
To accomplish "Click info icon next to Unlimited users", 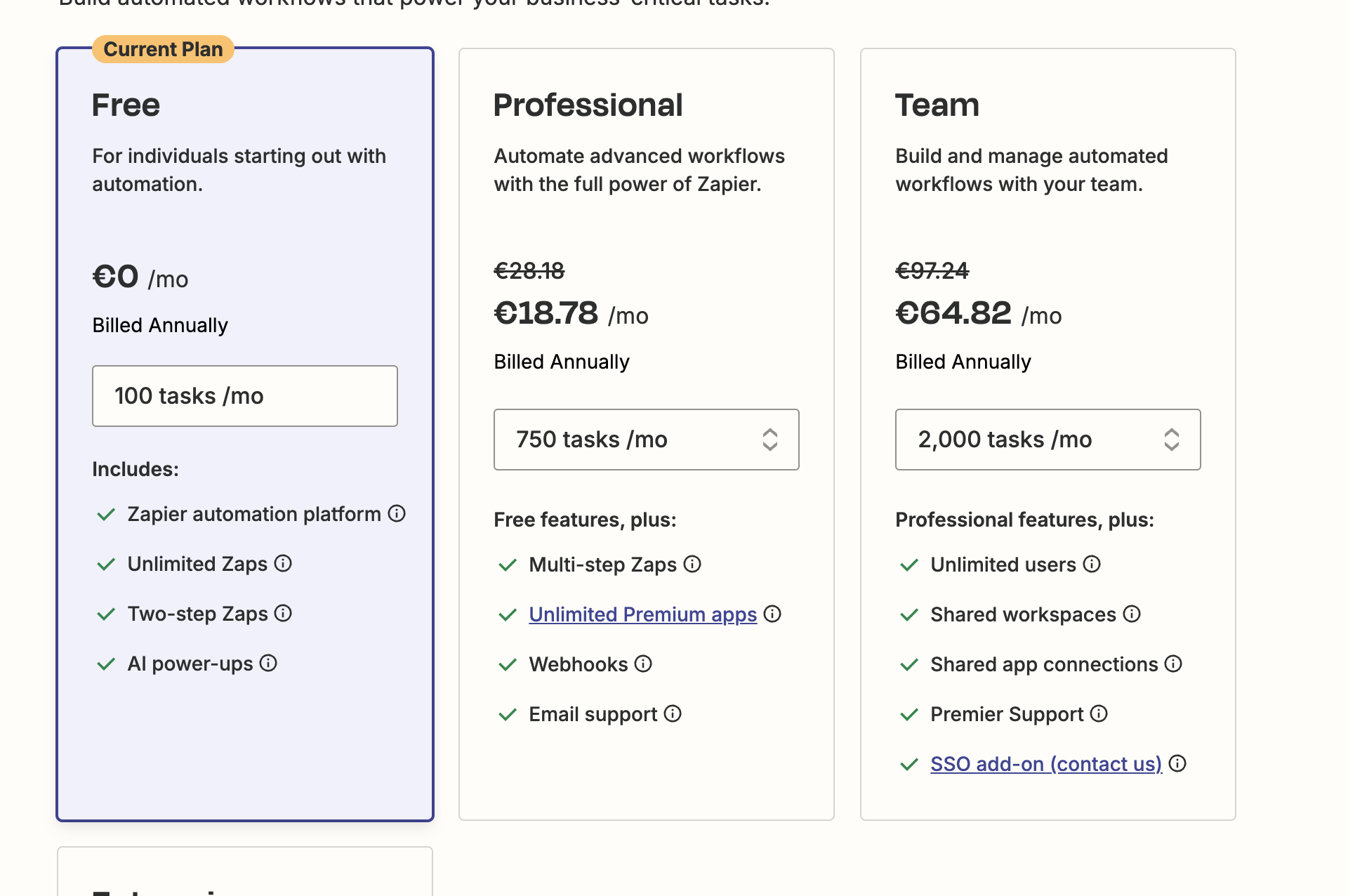I will pyautogui.click(x=1092, y=565).
